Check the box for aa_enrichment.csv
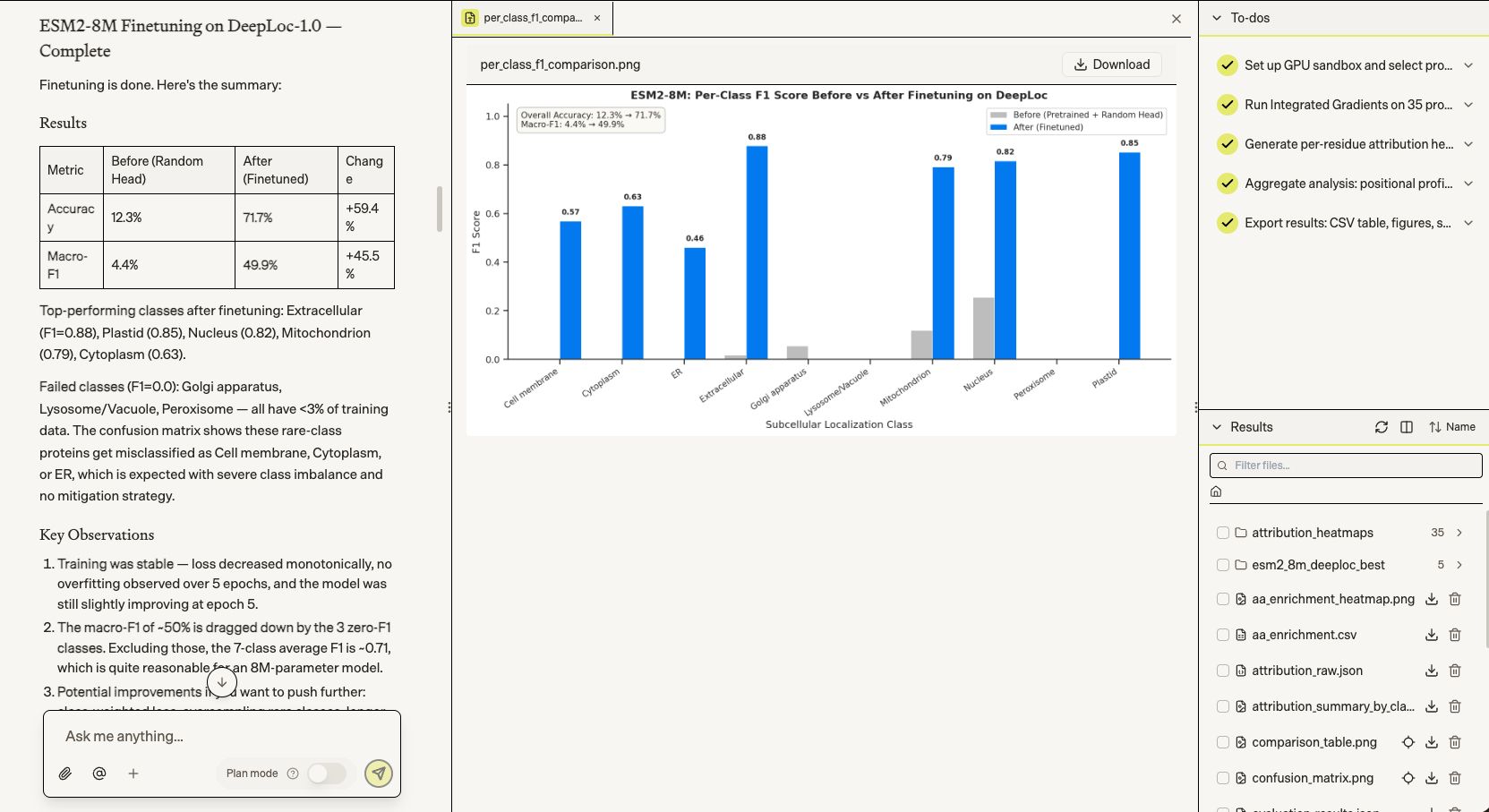The image size is (1489, 812). [1223, 635]
